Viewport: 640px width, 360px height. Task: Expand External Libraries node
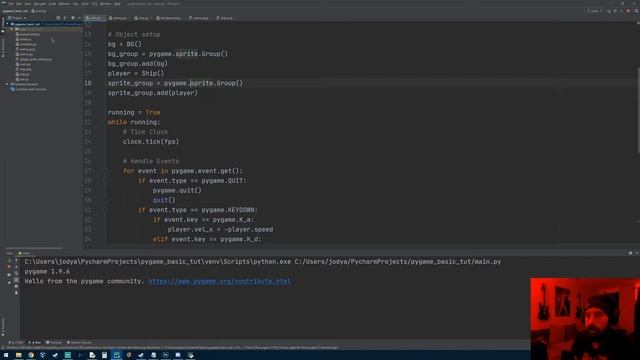(7, 84)
